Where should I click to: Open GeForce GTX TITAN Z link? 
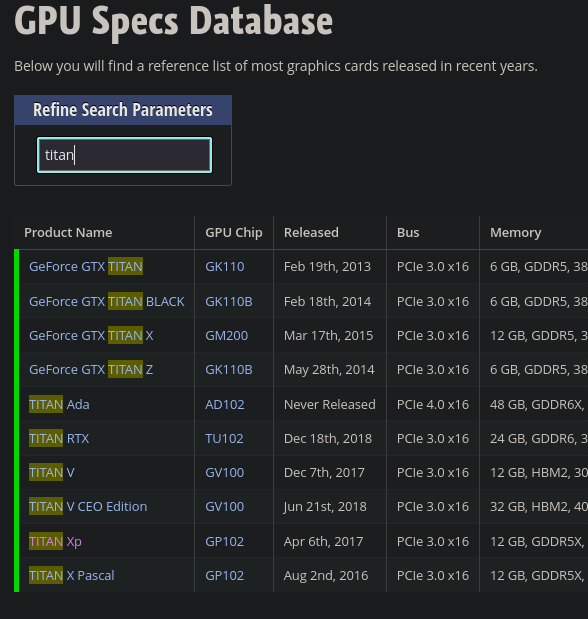click(91, 370)
